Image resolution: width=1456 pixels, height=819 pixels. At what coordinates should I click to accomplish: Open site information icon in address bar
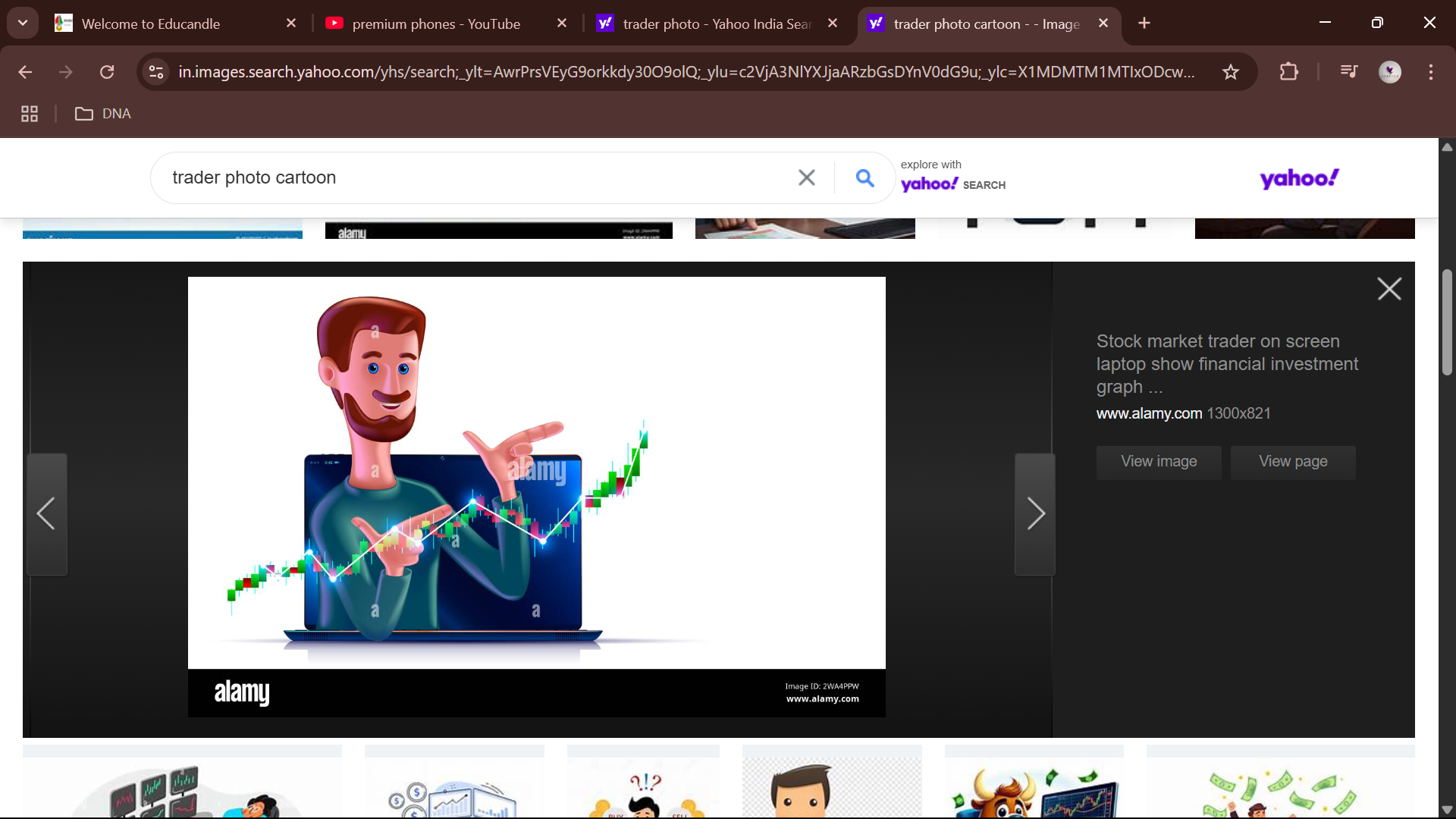pos(156,72)
